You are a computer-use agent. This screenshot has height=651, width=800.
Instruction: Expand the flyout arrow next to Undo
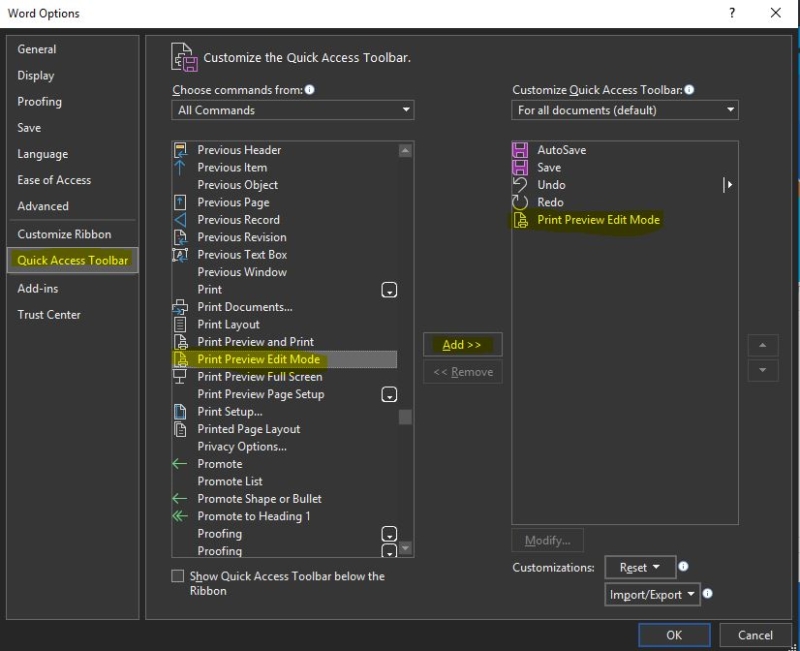pyautogui.click(x=728, y=185)
